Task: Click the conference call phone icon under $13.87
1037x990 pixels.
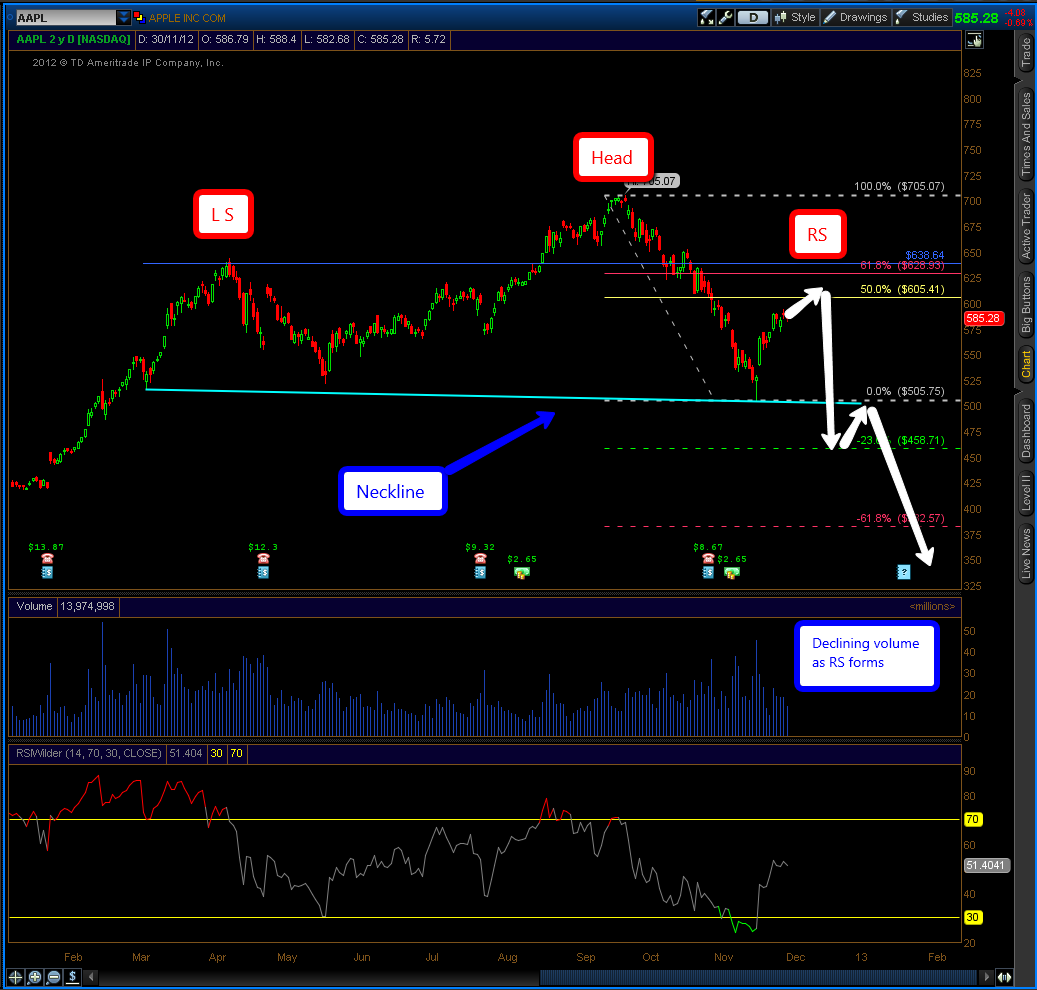Action: pyautogui.click(x=47, y=559)
